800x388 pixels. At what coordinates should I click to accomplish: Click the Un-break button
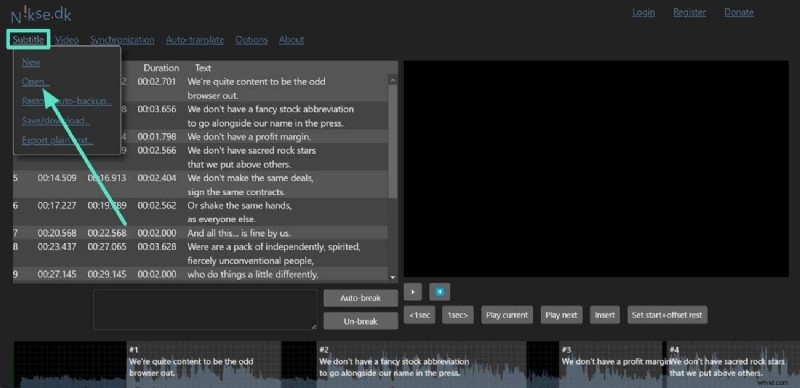tap(361, 321)
